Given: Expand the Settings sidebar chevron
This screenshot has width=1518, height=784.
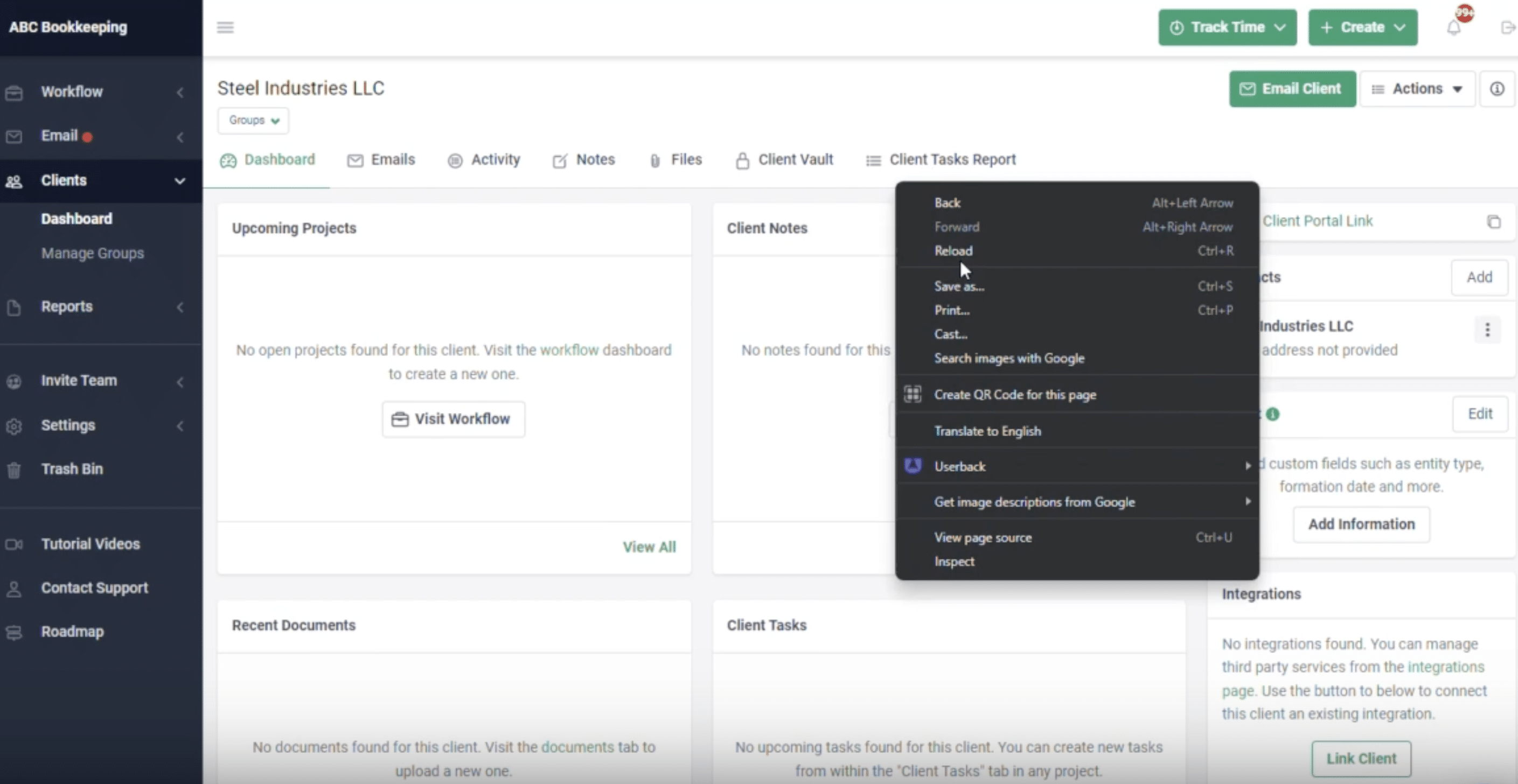Looking at the screenshot, I should point(180,426).
